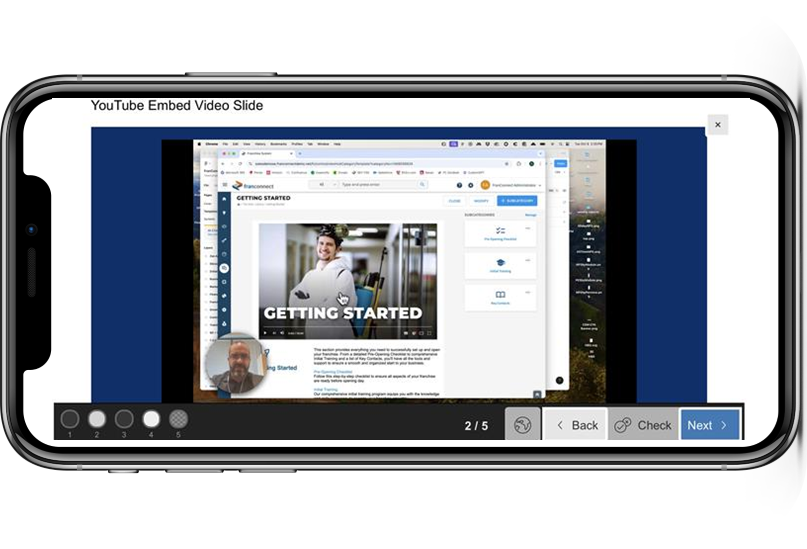This screenshot has width=807, height=549.
Task: Go to the Next slide
Action: point(709,425)
